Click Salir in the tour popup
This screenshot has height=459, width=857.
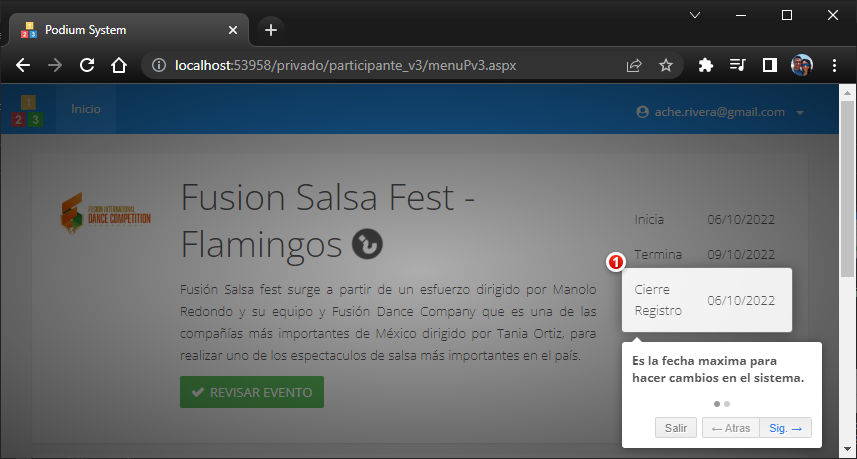pos(676,428)
